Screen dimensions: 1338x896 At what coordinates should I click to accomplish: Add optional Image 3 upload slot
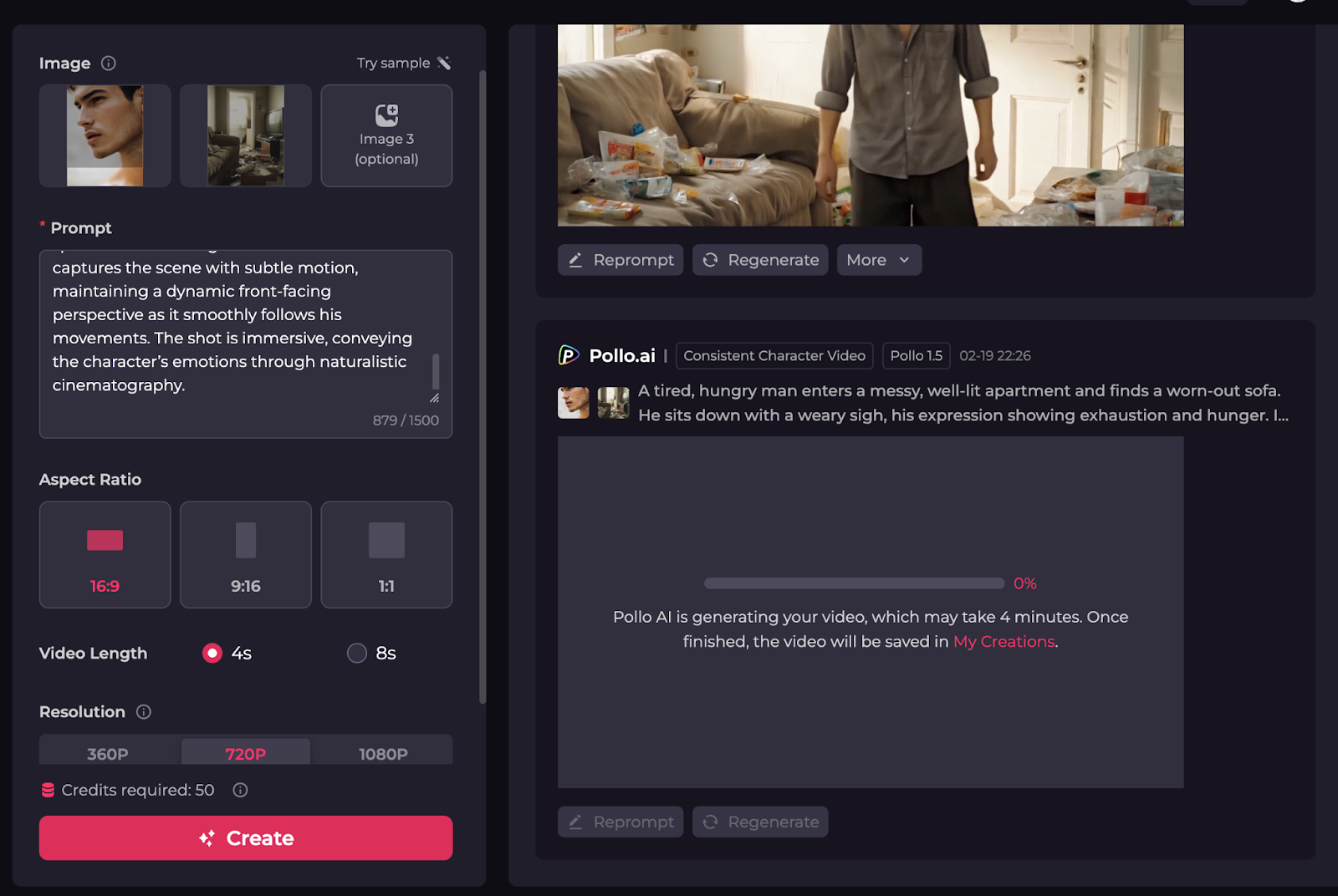386,135
